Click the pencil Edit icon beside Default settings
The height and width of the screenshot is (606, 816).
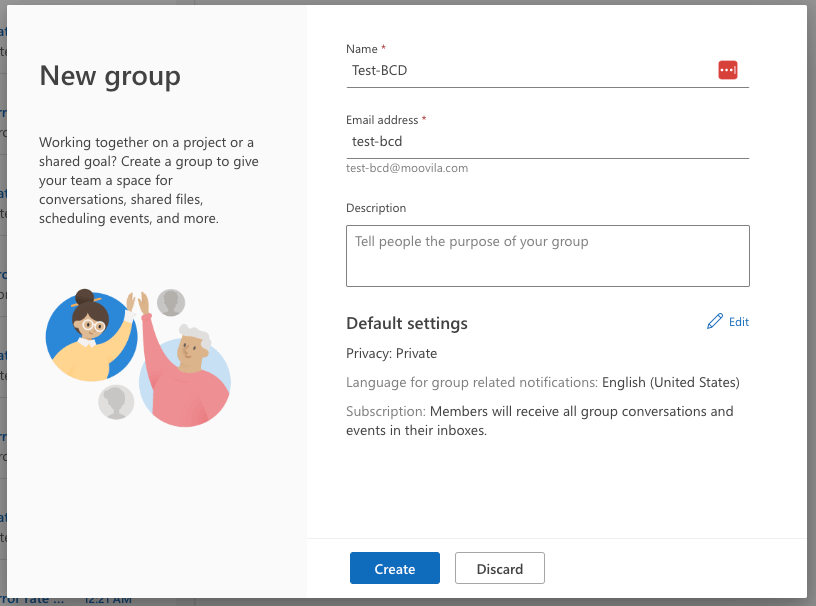tap(715, 321)
